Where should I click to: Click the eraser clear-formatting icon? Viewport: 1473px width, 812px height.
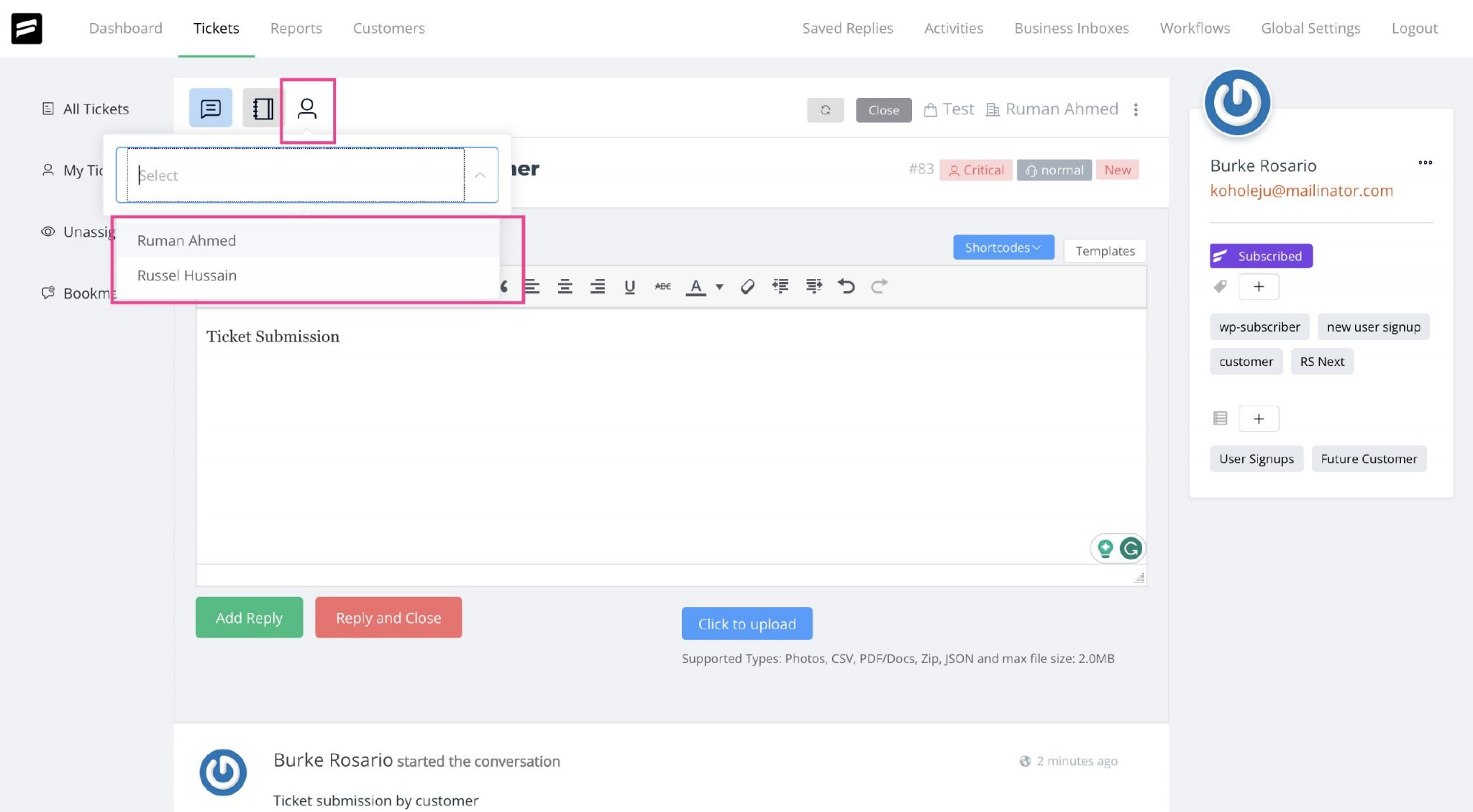748,286
